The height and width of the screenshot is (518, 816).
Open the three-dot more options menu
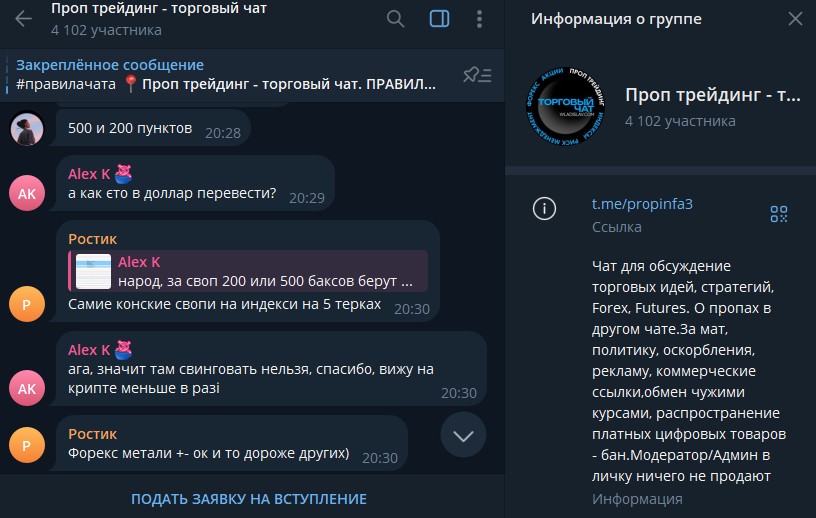(x=479, y=19)
